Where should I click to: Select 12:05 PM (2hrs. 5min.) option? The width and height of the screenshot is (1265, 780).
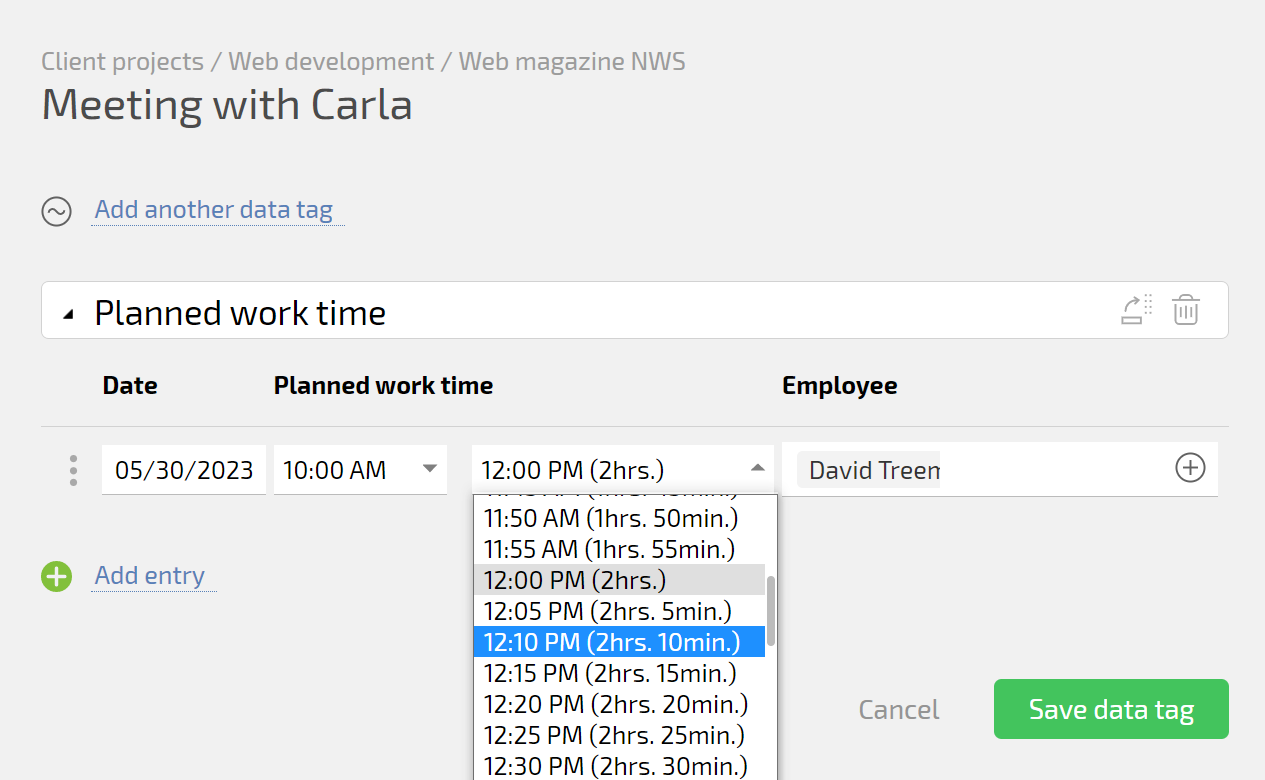(607, 611)
